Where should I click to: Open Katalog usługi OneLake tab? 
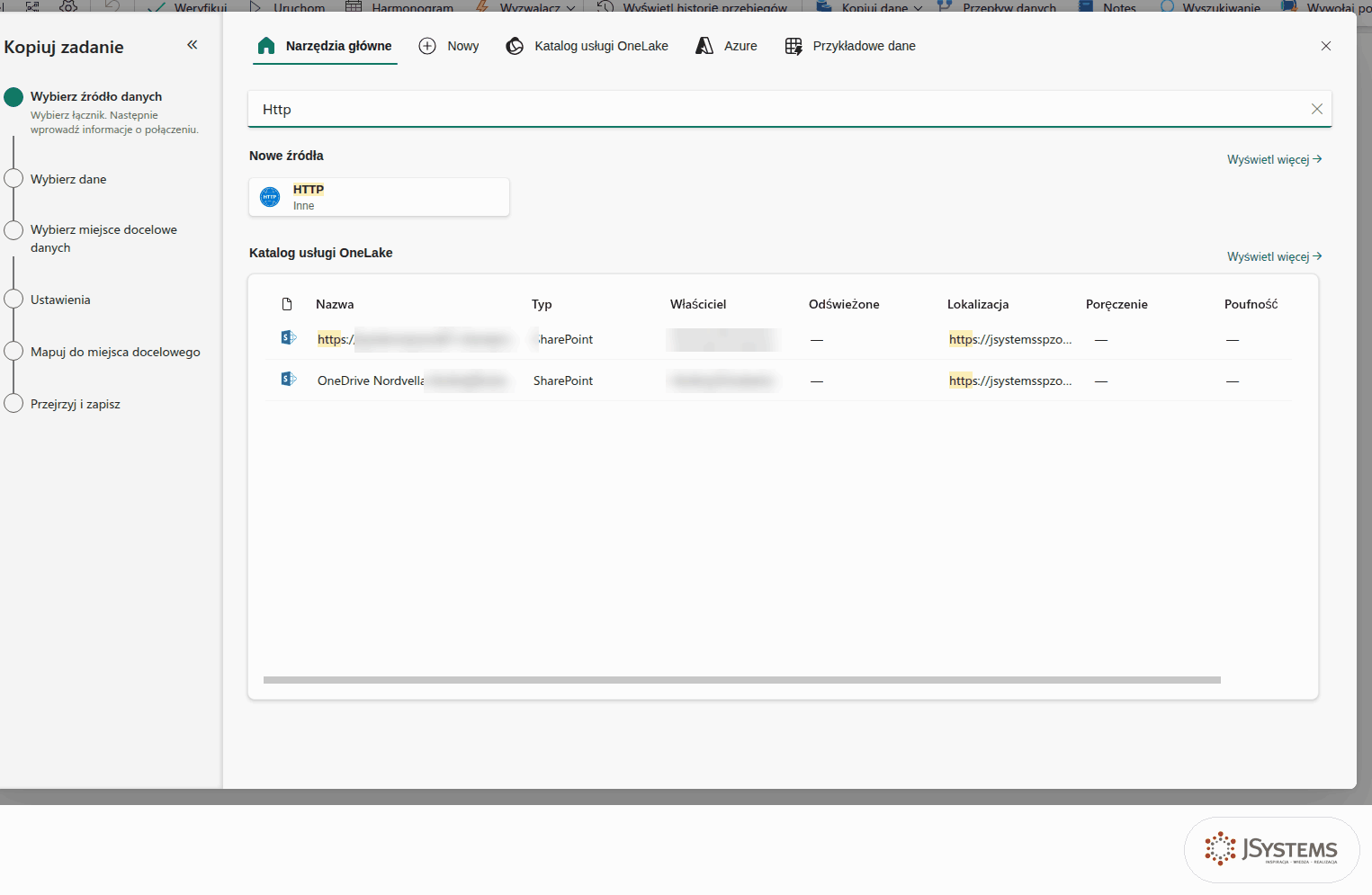point(587,46)
